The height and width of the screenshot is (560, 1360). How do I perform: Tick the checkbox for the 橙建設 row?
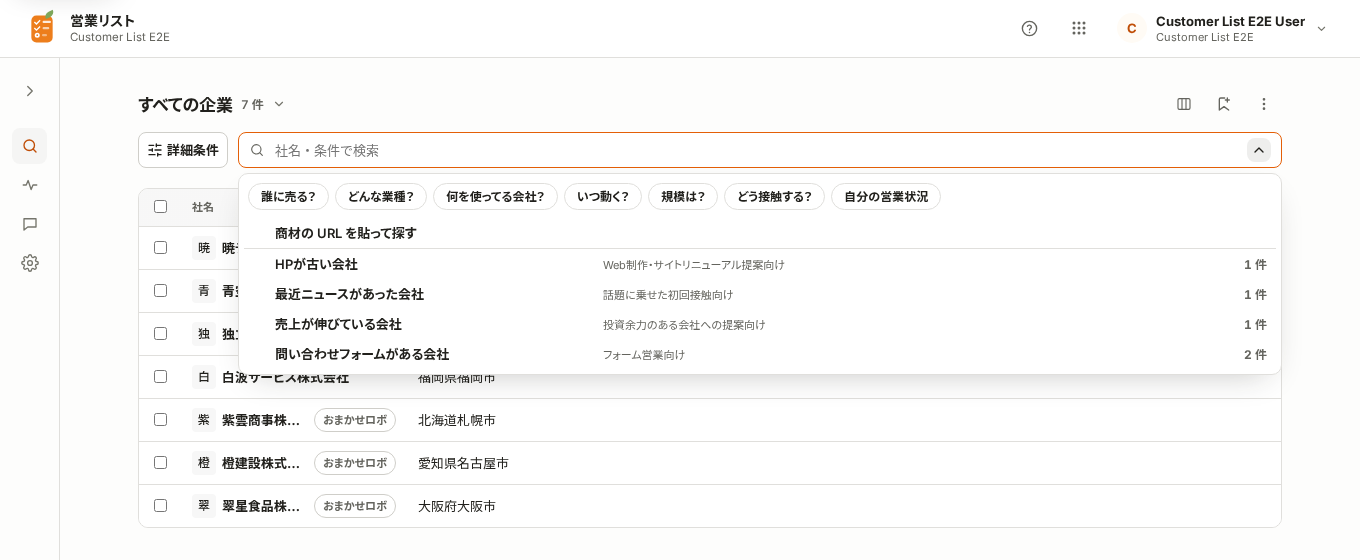pyautogui.click(x=160, y=462)
